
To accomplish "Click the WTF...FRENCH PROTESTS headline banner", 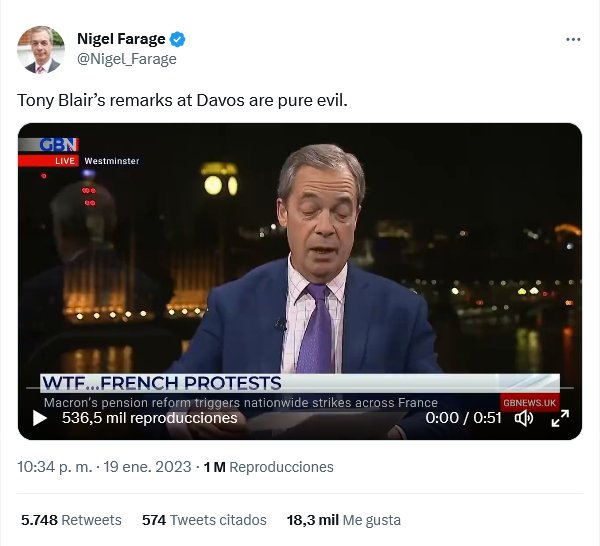I will point(162,384).
